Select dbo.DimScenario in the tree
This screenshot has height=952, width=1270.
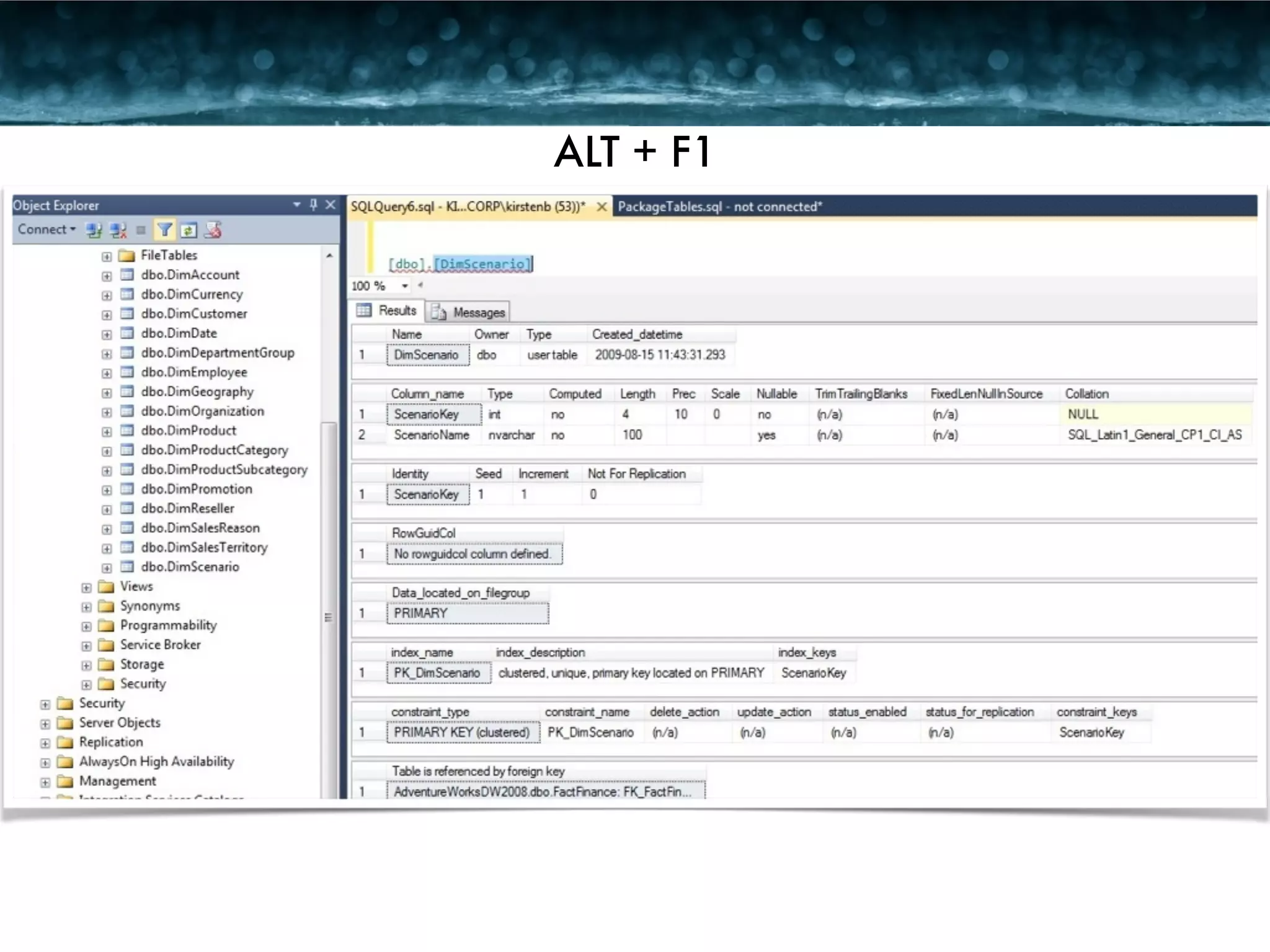click(190, 566)
